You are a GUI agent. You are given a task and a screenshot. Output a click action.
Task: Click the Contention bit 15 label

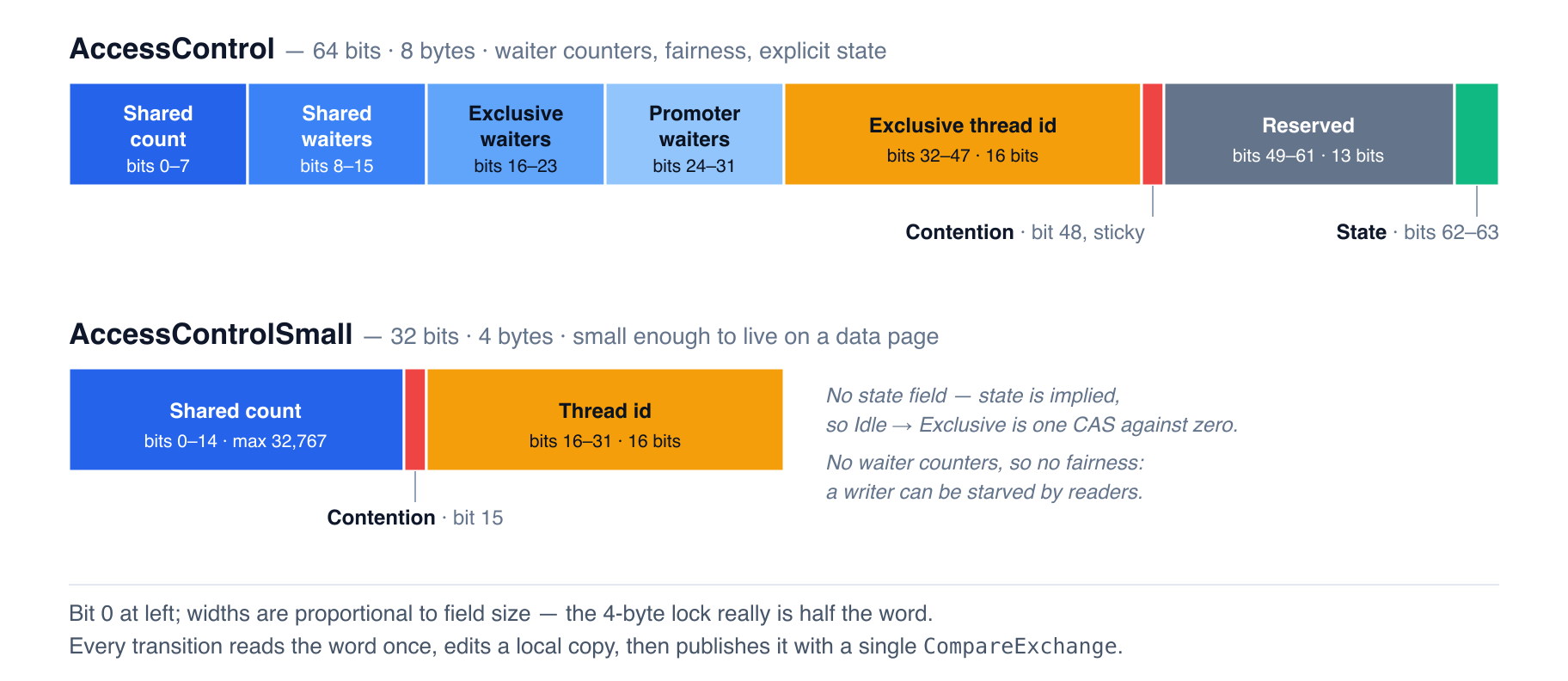[415, 518]
